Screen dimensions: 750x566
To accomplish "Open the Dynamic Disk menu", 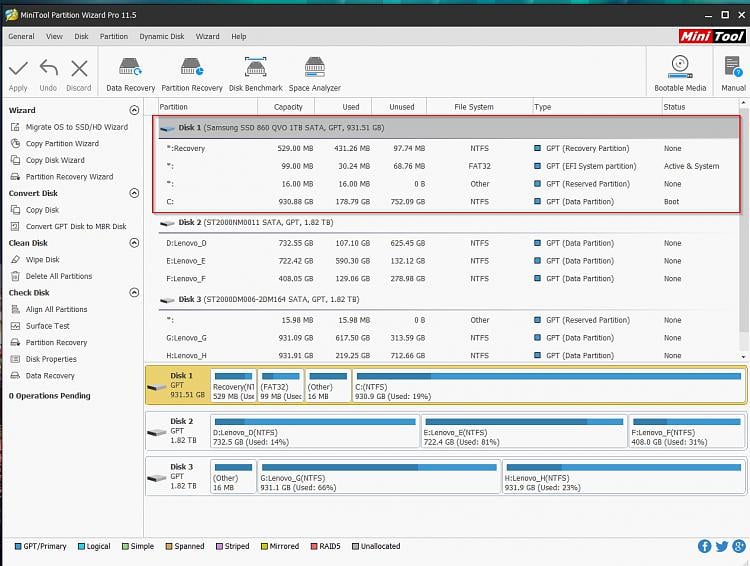I will [x=161, y=36].
